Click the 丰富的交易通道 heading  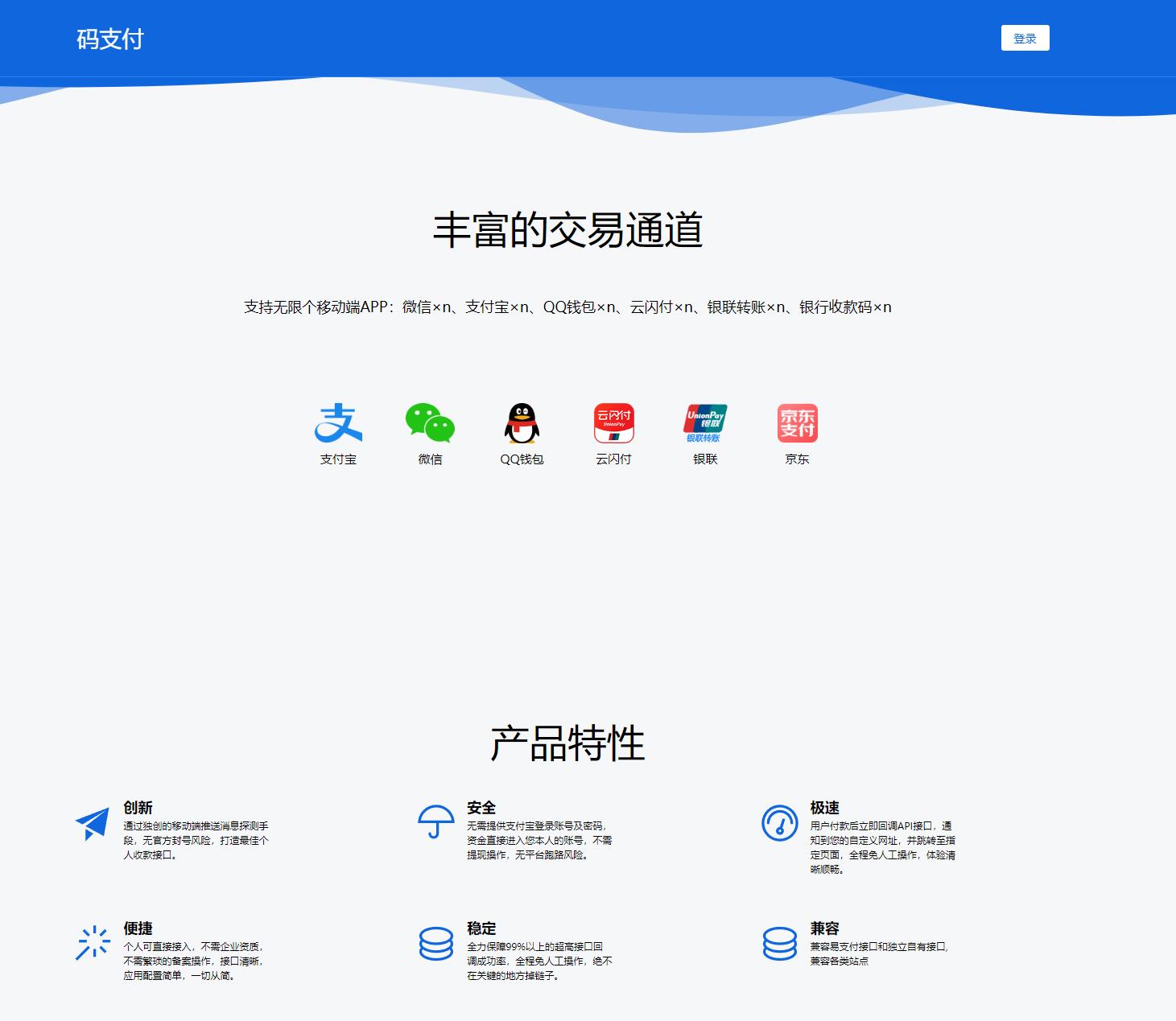pos(567,230)
